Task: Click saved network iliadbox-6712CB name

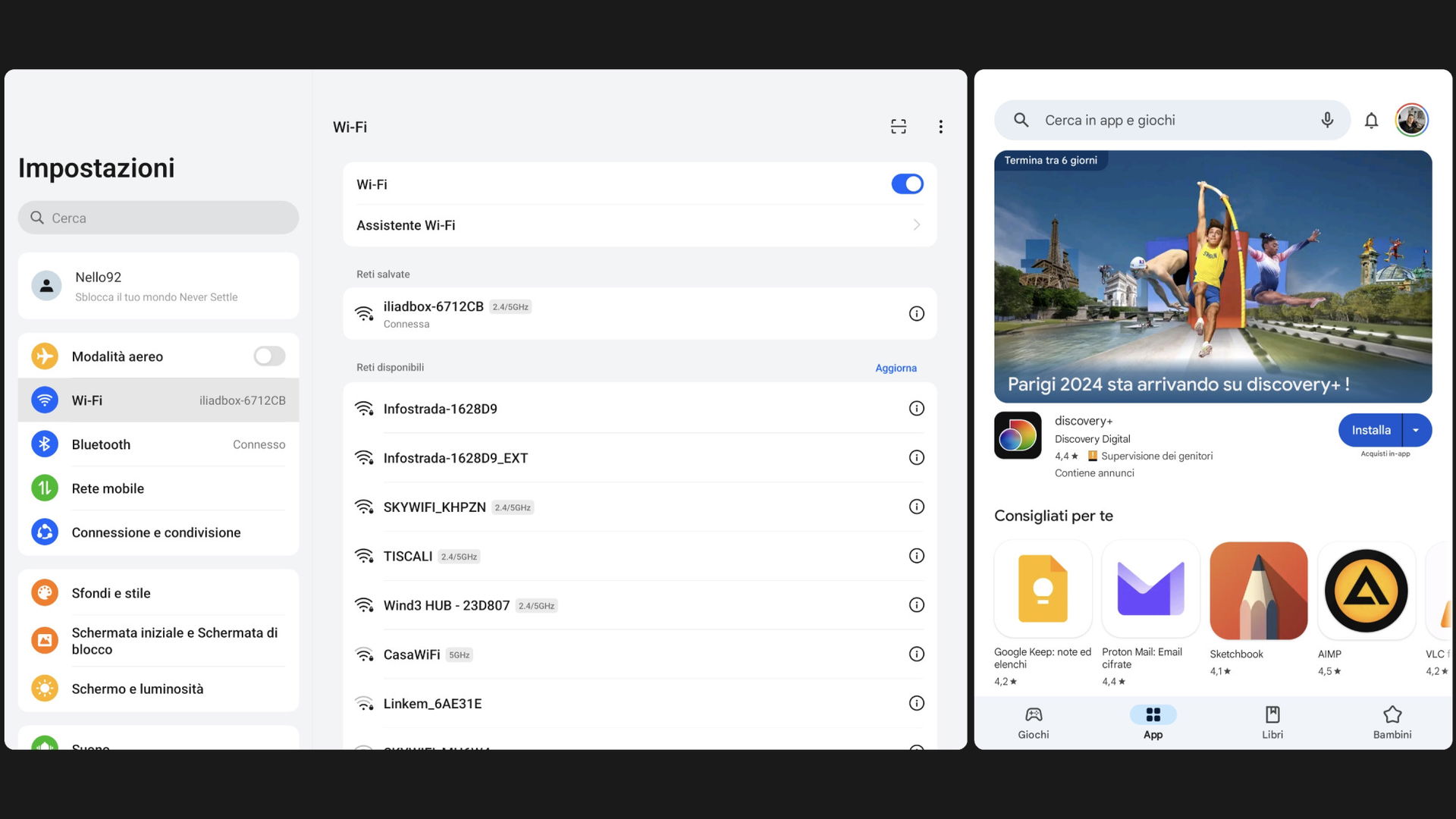Action: point(433,306)
